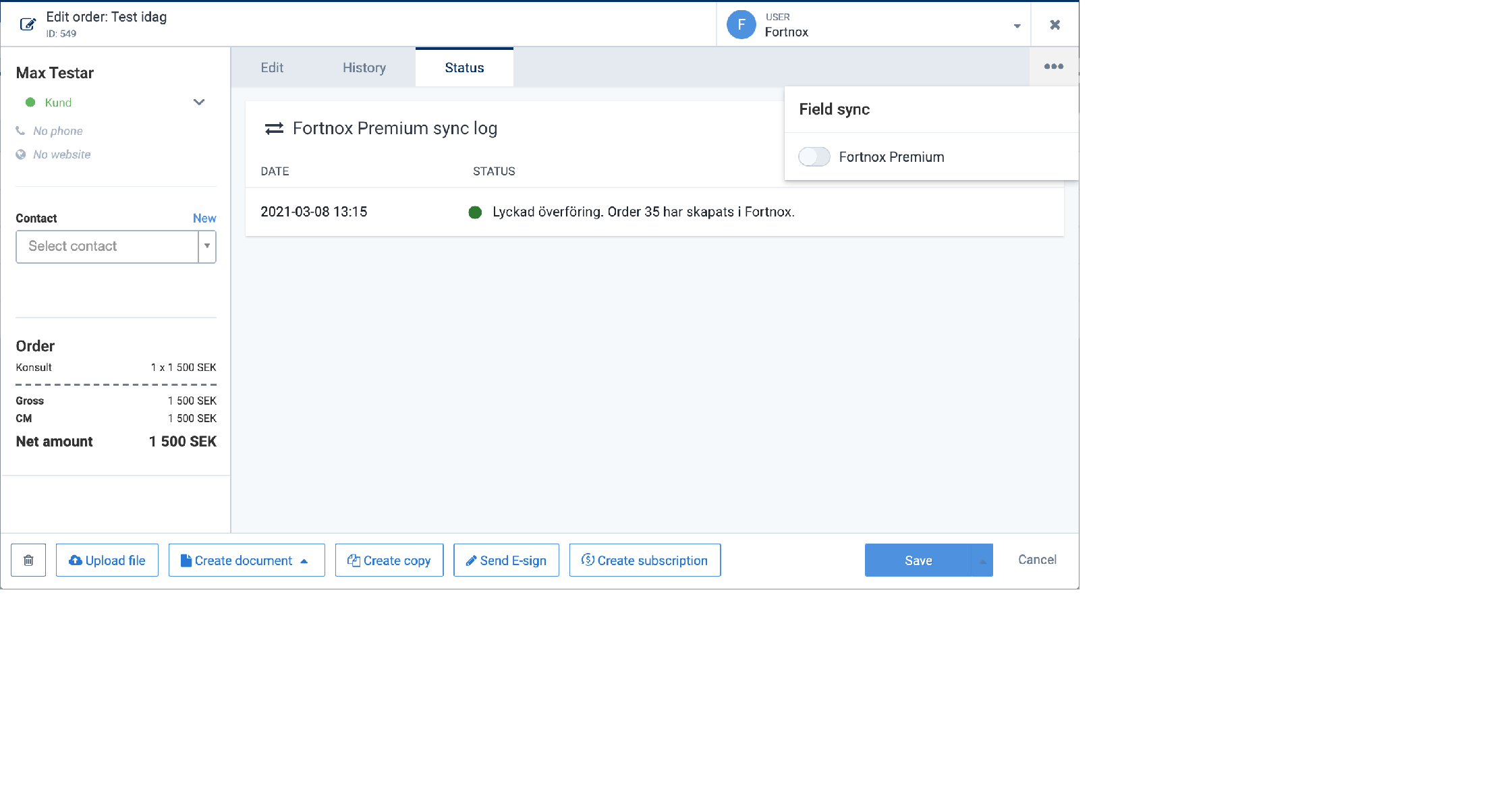Image resolution: width=1487 pixels, height=812 pixels.
Task: Click the Upload file button
Action: pyautogui.click(x=107, y=560)
